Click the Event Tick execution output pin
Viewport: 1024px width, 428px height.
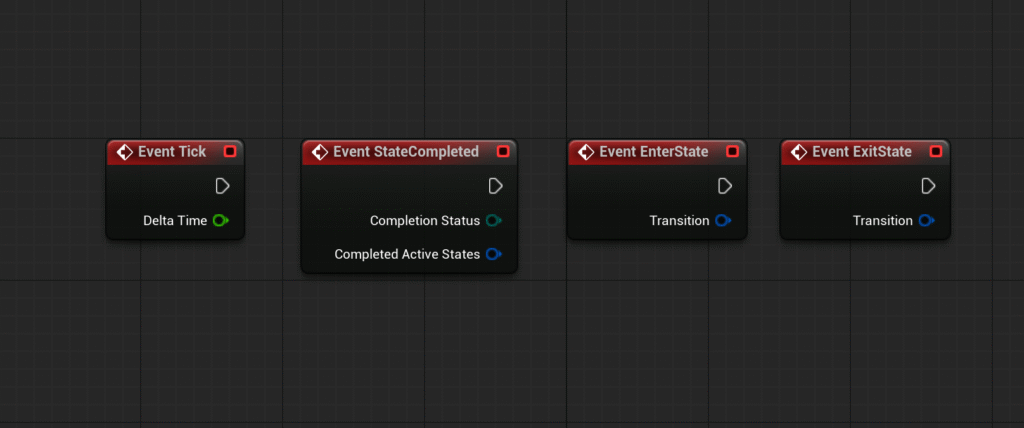[x=222, y=186]
